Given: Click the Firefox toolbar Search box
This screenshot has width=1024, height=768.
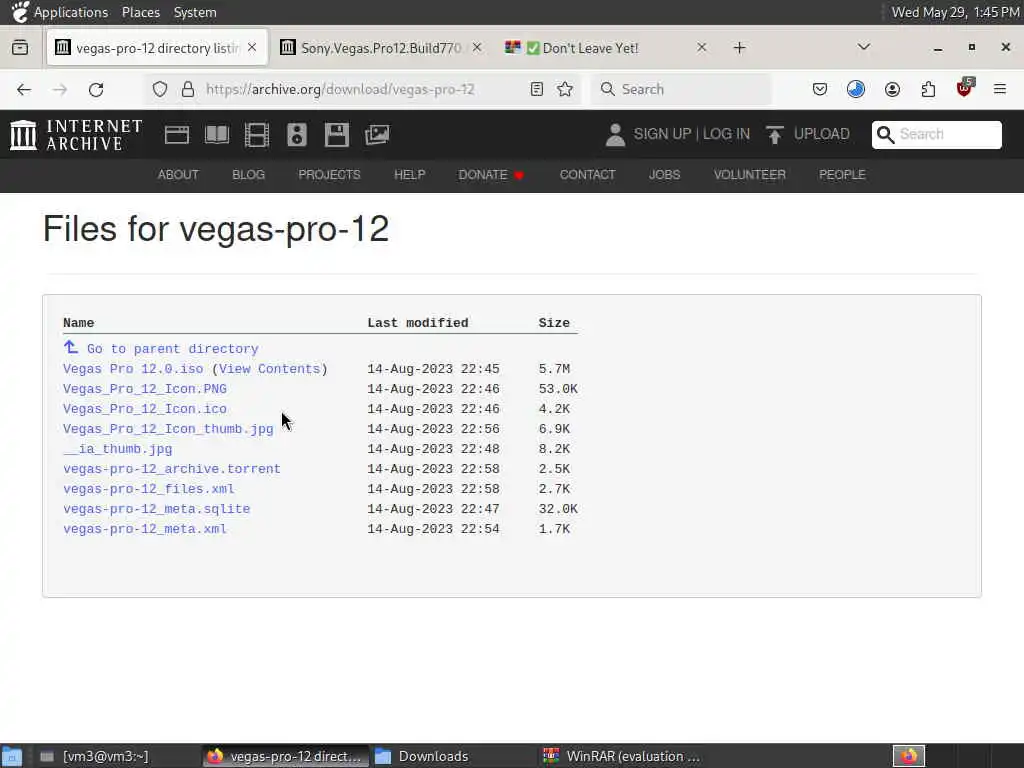Looking at the screenshot, I should [x=681, y=89].
